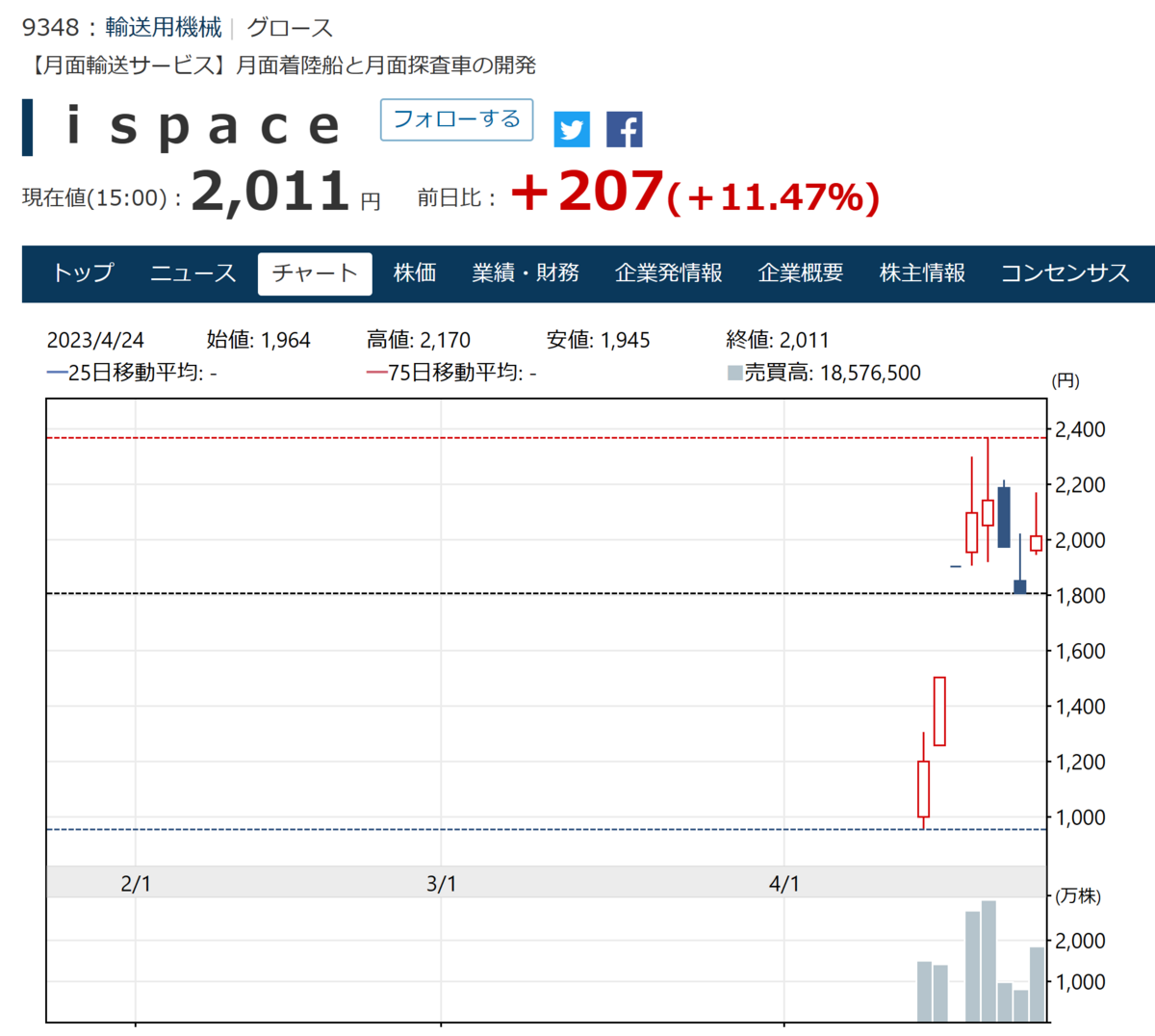
Task: Click the (+11.47%) percentage change
Action: click(x=773, y=197)
